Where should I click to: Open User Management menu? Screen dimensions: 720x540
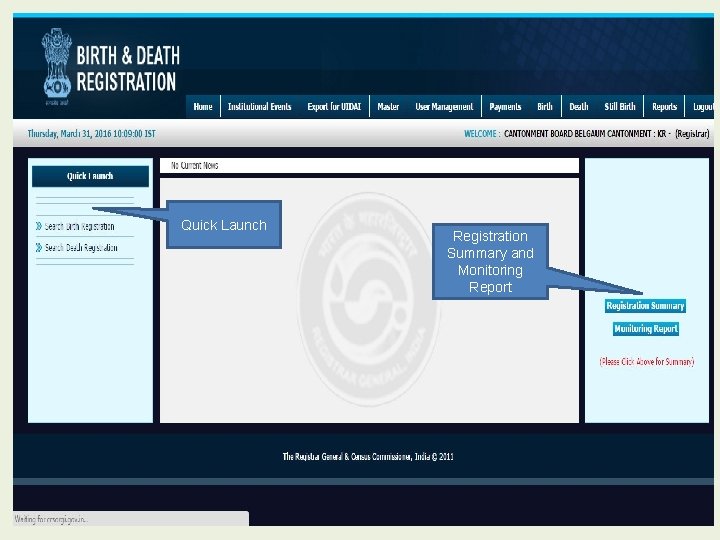pos(444,107)
